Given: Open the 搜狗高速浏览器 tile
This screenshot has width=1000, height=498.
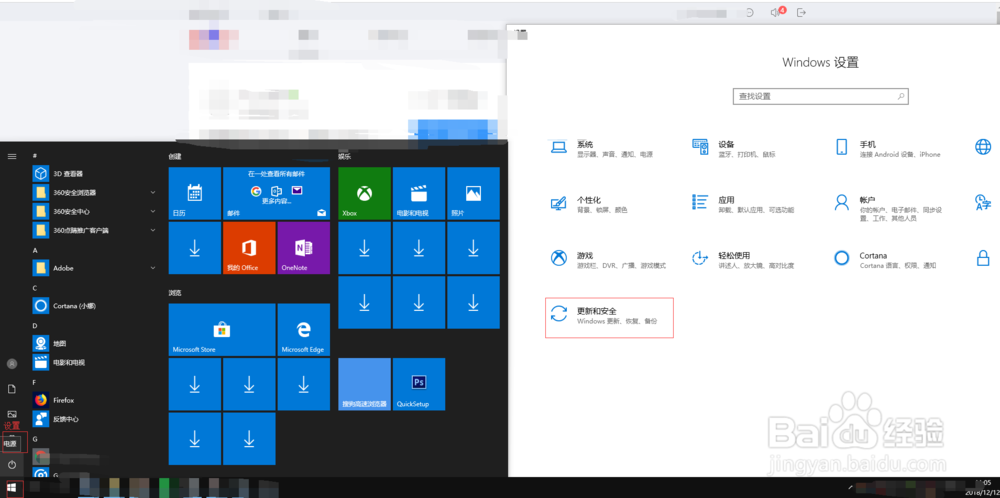Looking at the screenshot, I should click(x=364, y=384).
